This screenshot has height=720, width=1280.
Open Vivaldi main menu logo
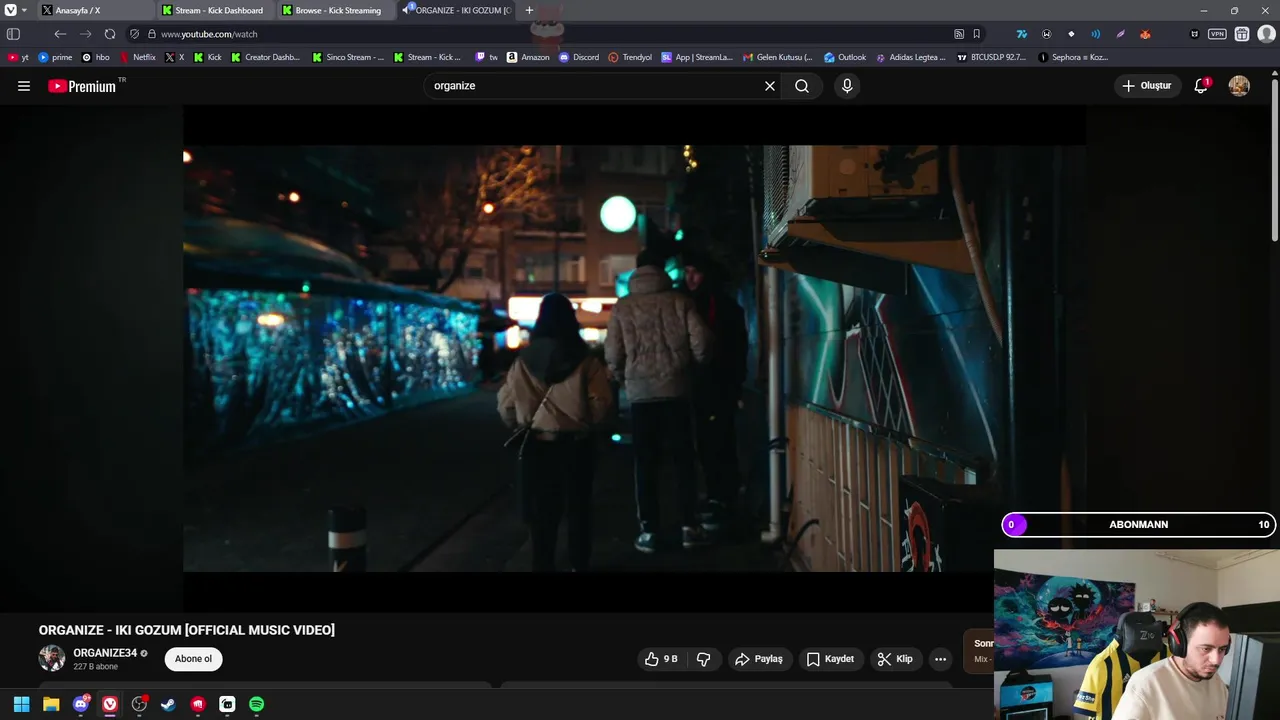[x=10, y=10]
